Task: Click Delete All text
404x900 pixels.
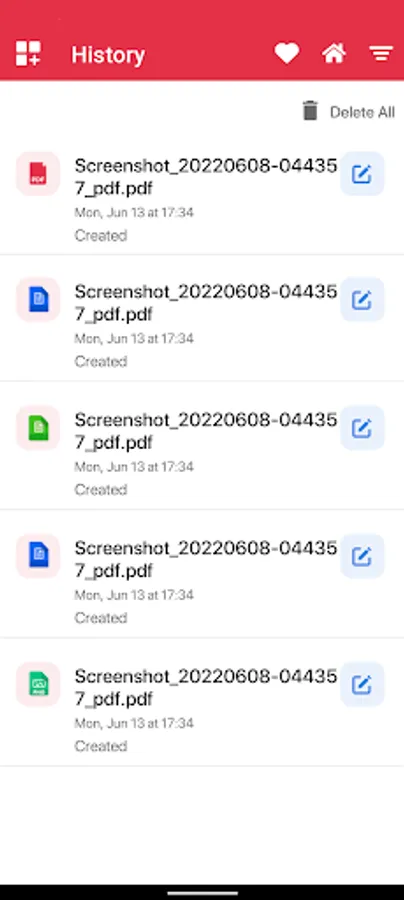Action: [x=362, y=112]
